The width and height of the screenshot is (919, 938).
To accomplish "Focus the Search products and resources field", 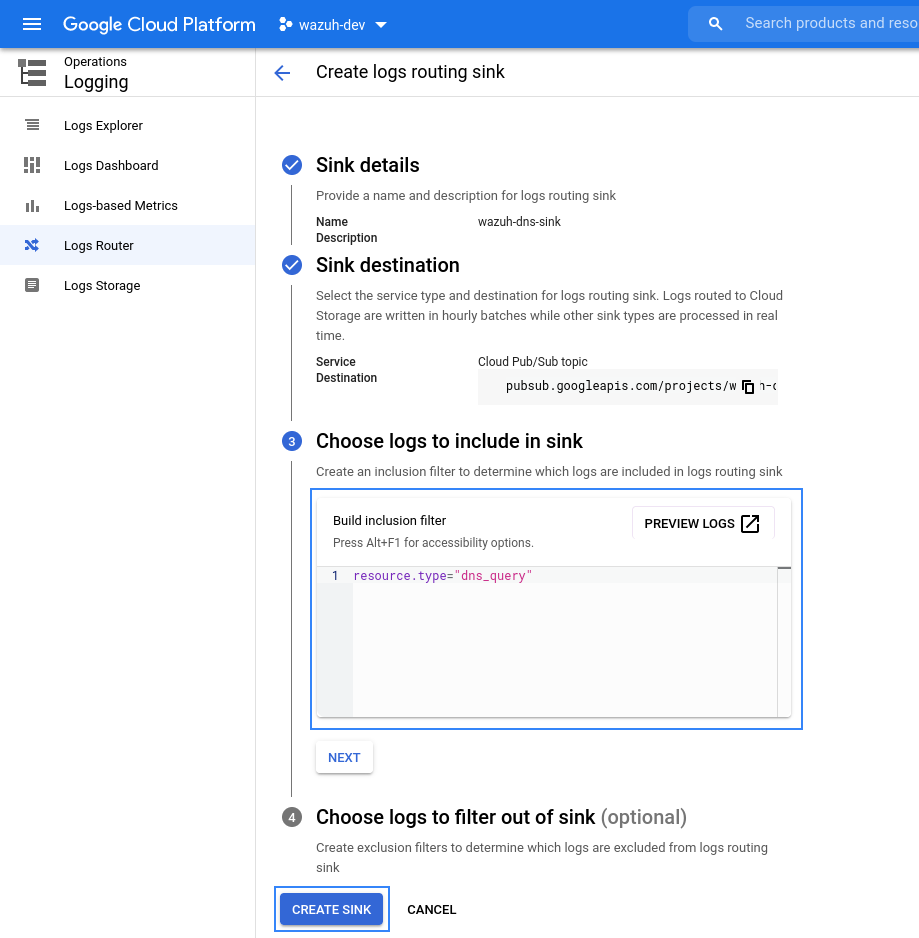I will pyautogui.click(x=830, y=23).
